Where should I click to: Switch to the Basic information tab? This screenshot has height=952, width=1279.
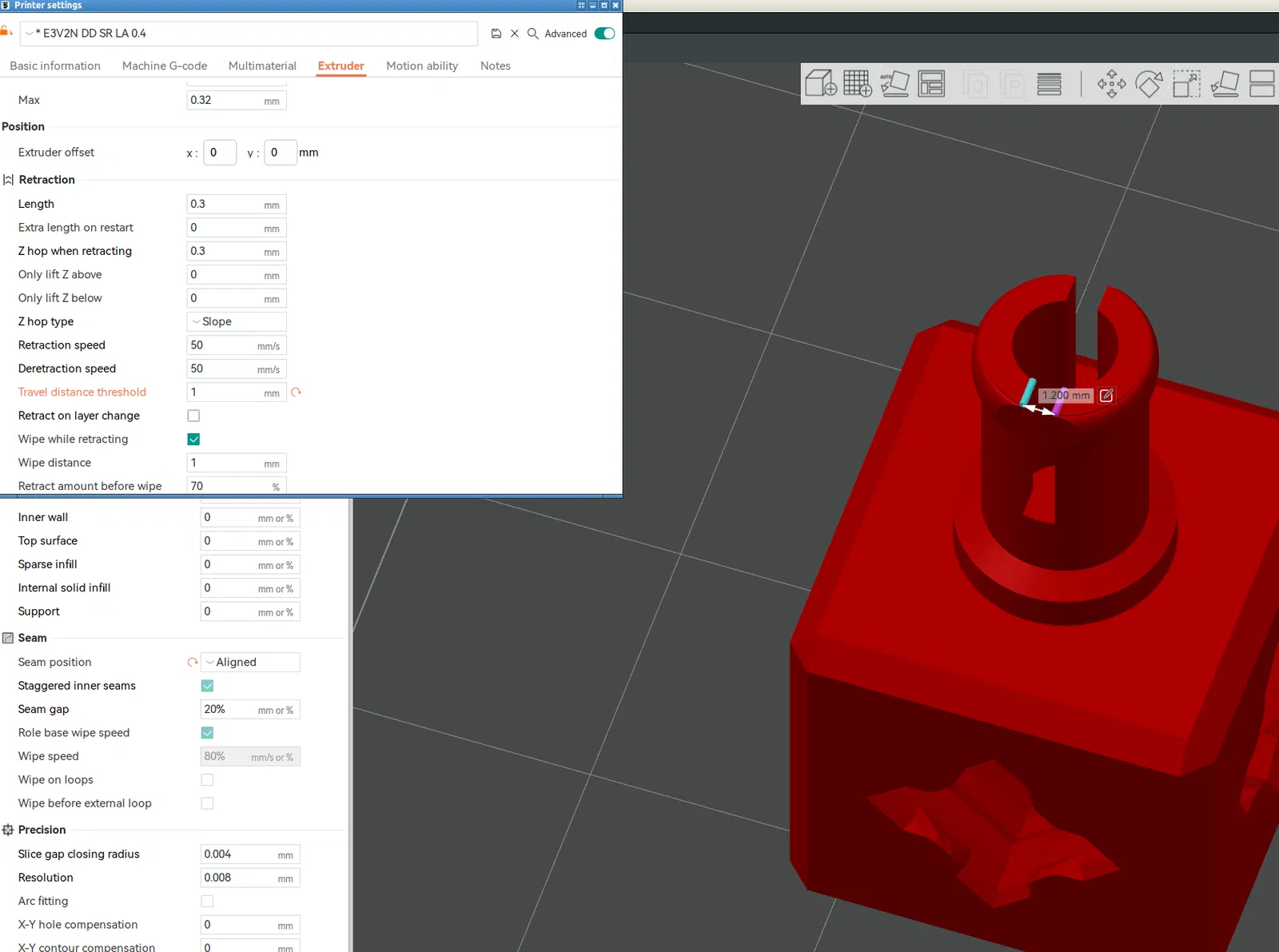click(x=55, y=66)
